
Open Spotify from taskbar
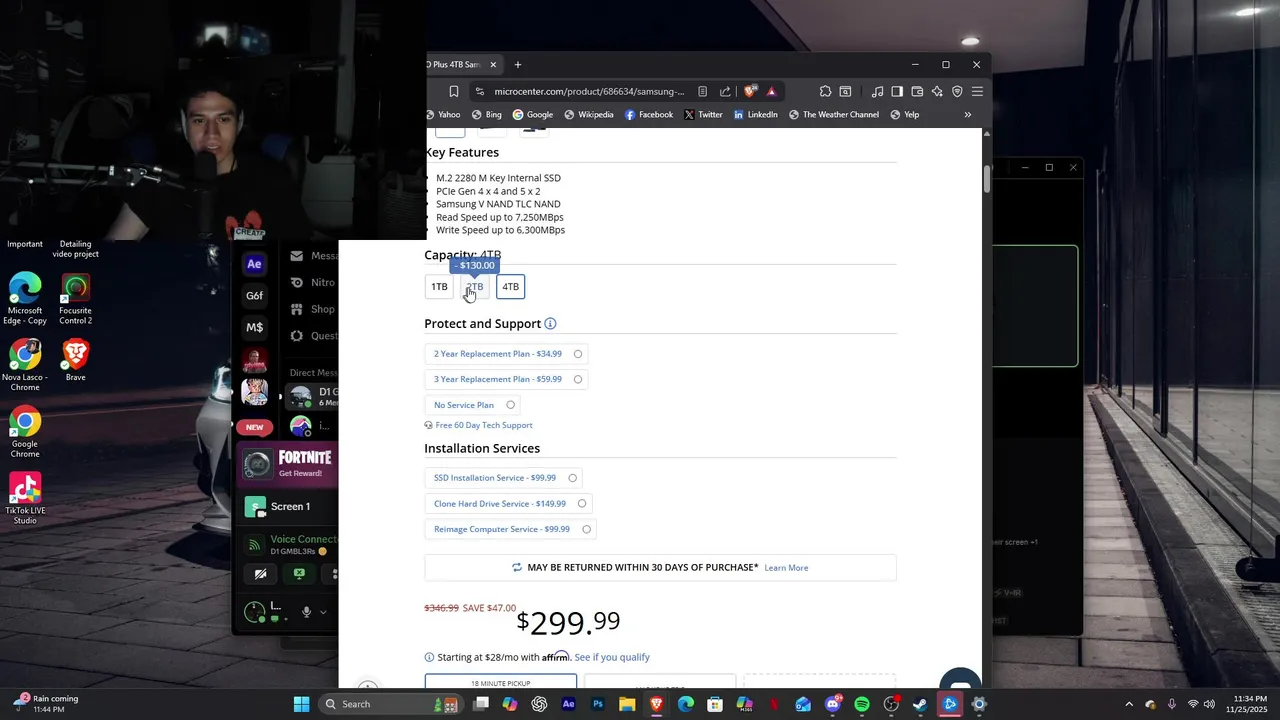(862, 704)
